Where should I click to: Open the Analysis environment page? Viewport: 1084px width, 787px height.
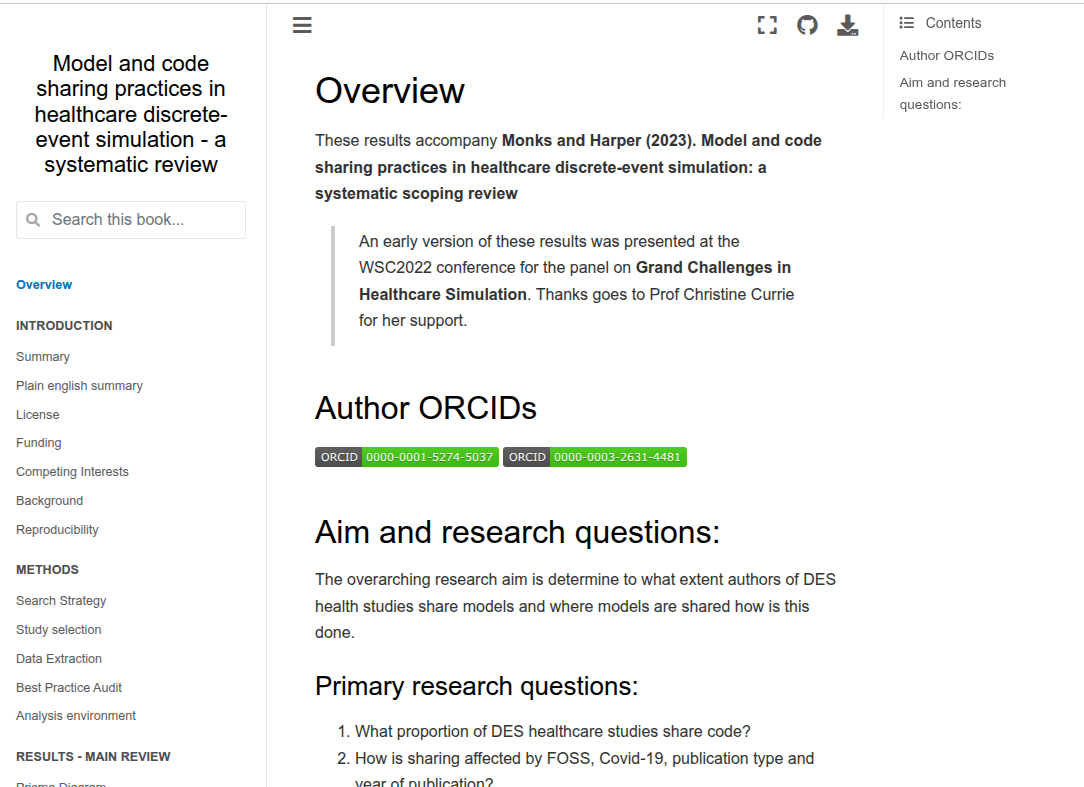[76, 716]
